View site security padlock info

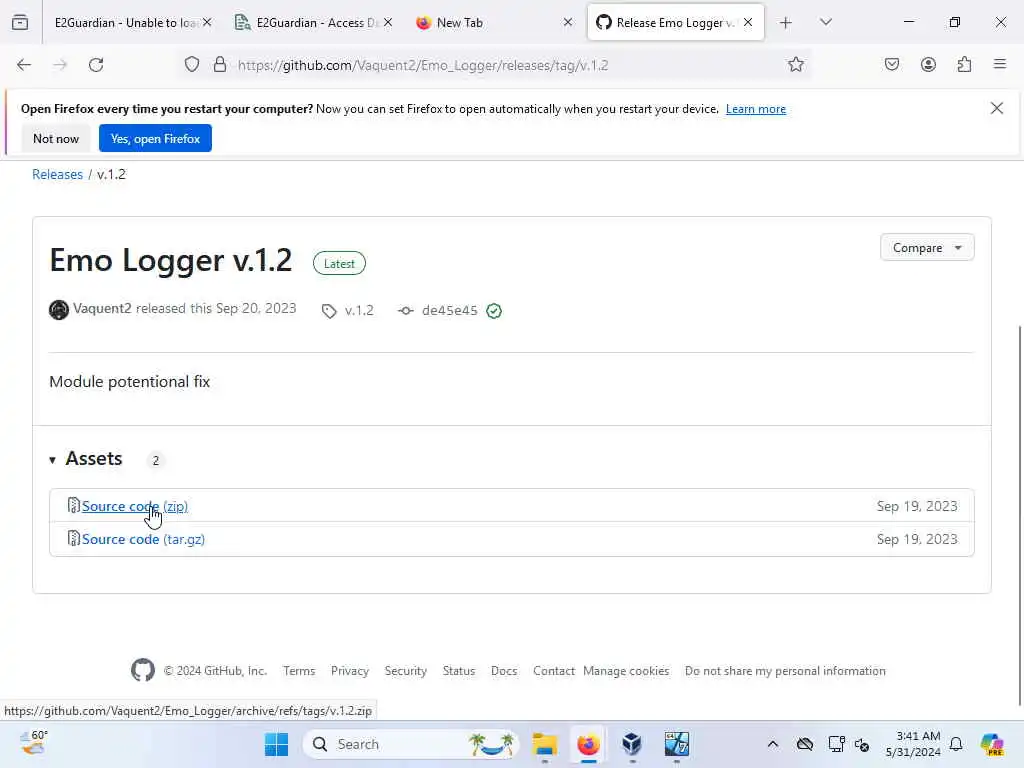220,65
